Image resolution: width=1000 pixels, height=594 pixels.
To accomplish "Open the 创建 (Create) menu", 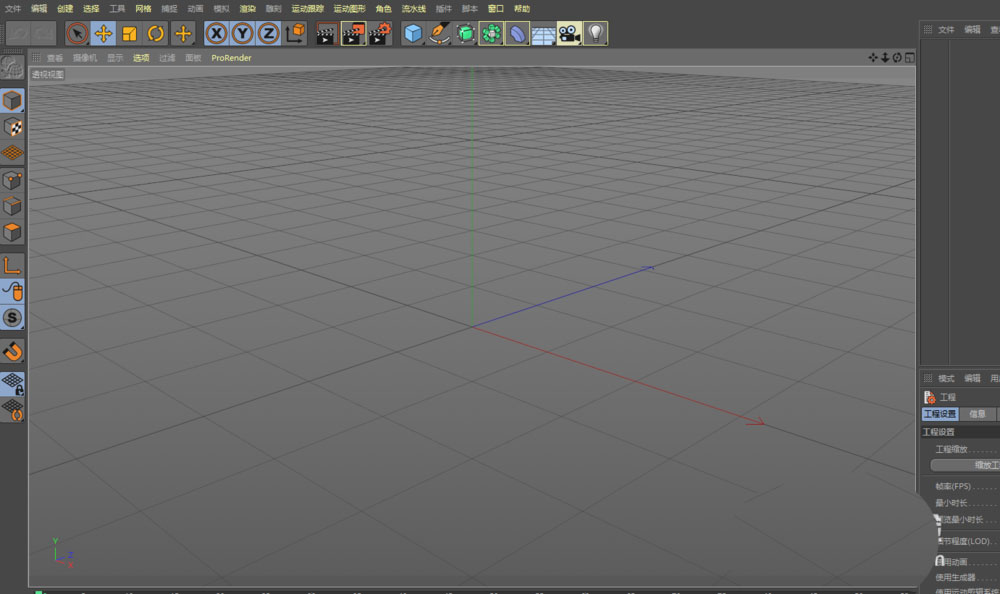I will 65,8.
